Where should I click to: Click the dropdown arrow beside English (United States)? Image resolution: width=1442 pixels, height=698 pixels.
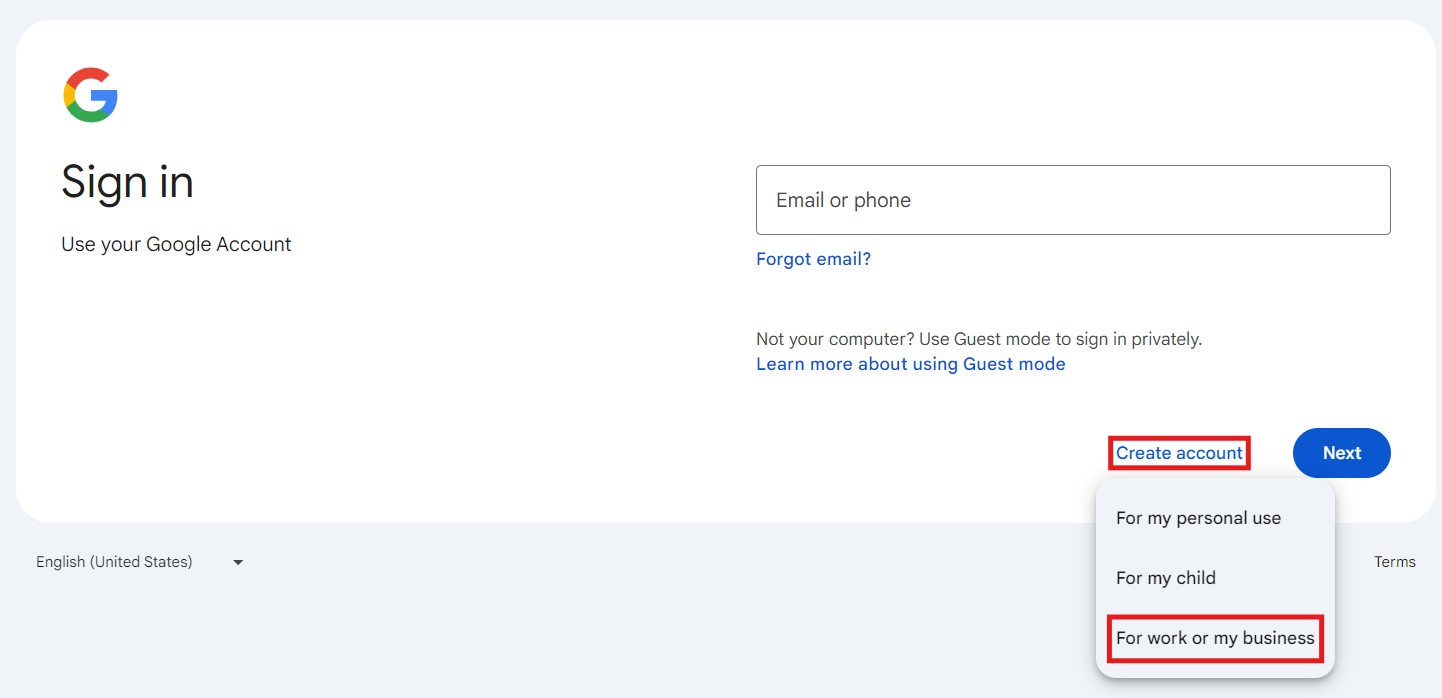[238, 563]
